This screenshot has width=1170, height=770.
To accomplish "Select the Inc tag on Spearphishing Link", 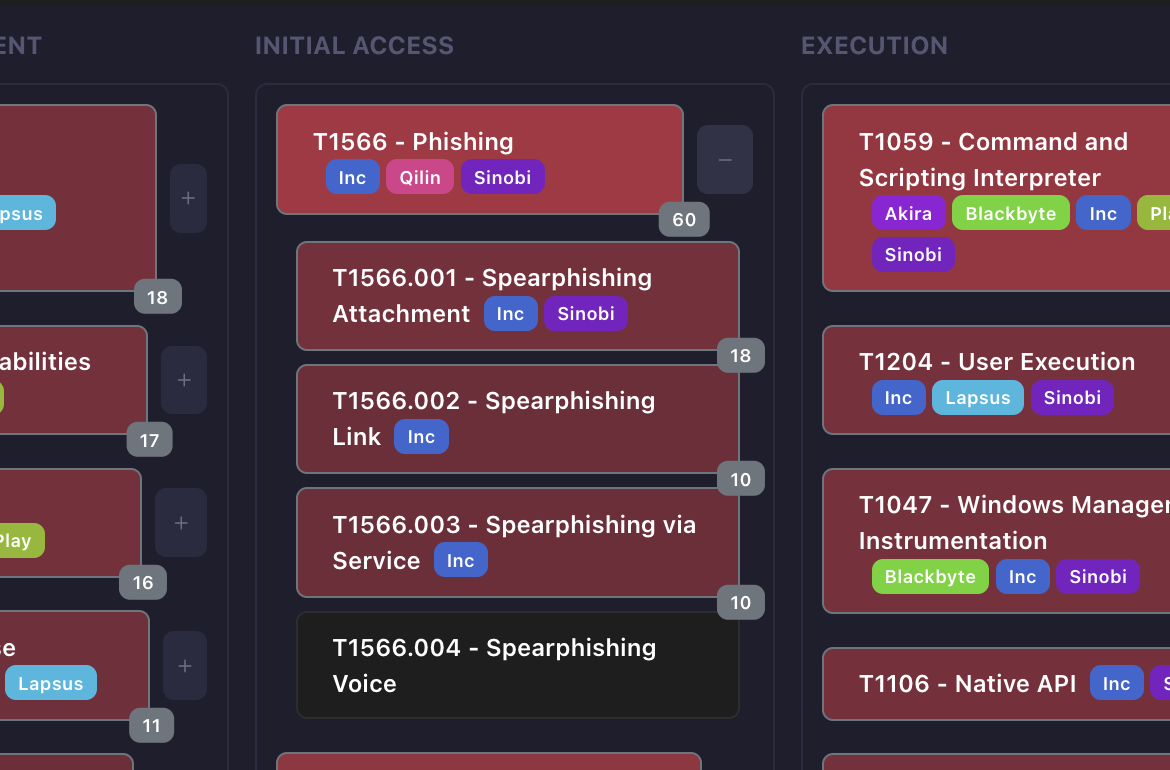I will [x=421, y=436].
